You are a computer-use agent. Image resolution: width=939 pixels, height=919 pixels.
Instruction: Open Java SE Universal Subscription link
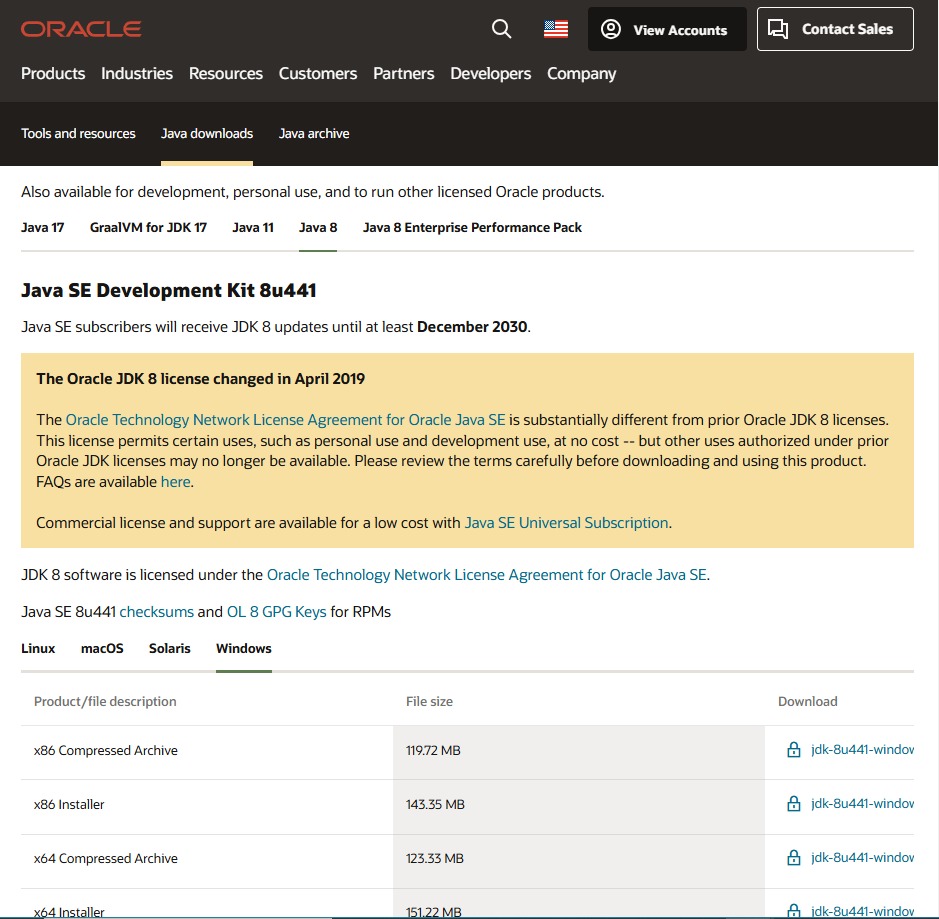click(x=566, y=523)
